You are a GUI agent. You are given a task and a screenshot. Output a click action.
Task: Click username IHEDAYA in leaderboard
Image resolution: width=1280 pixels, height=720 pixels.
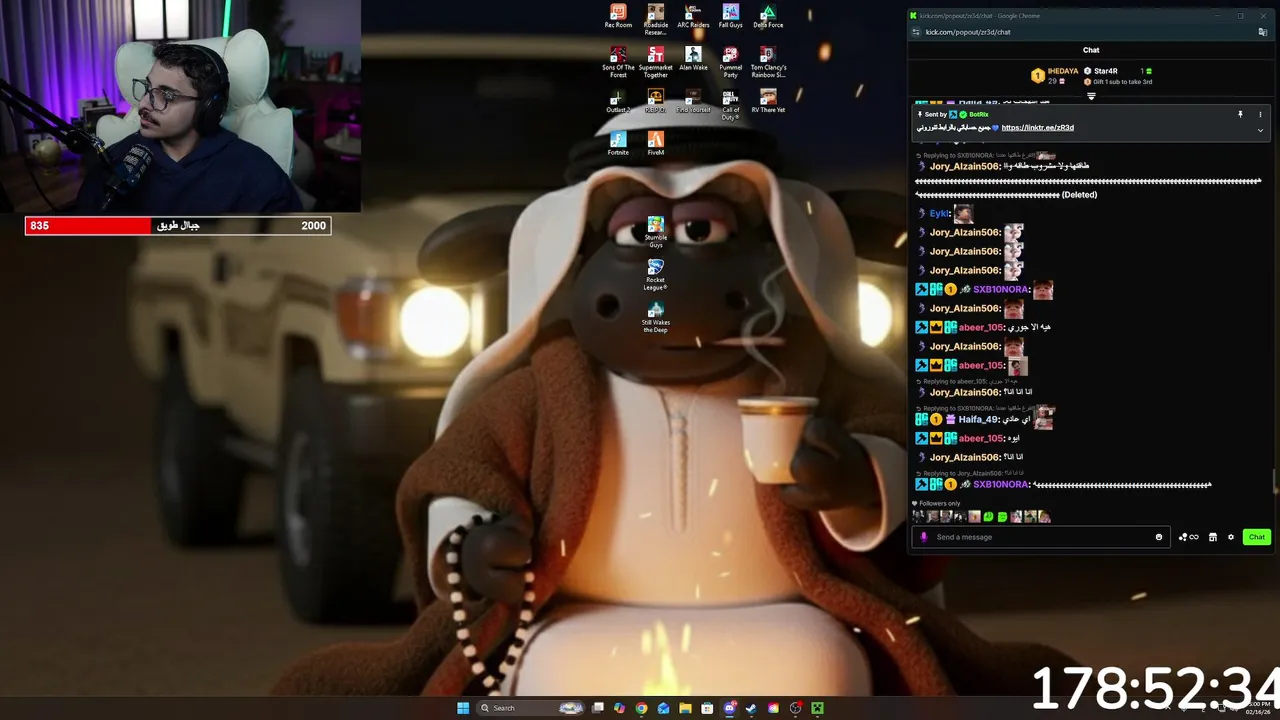1062,71
